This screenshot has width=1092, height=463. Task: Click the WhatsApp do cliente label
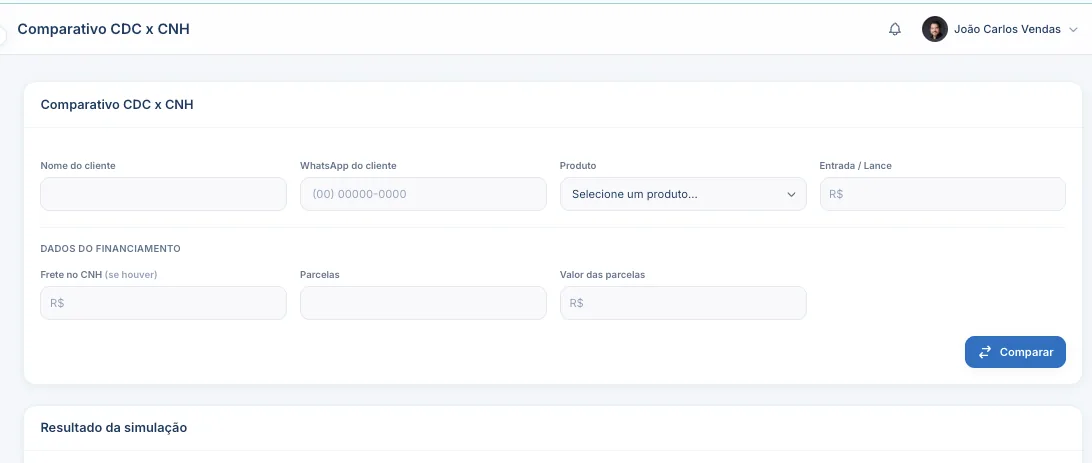coord(348,166)
